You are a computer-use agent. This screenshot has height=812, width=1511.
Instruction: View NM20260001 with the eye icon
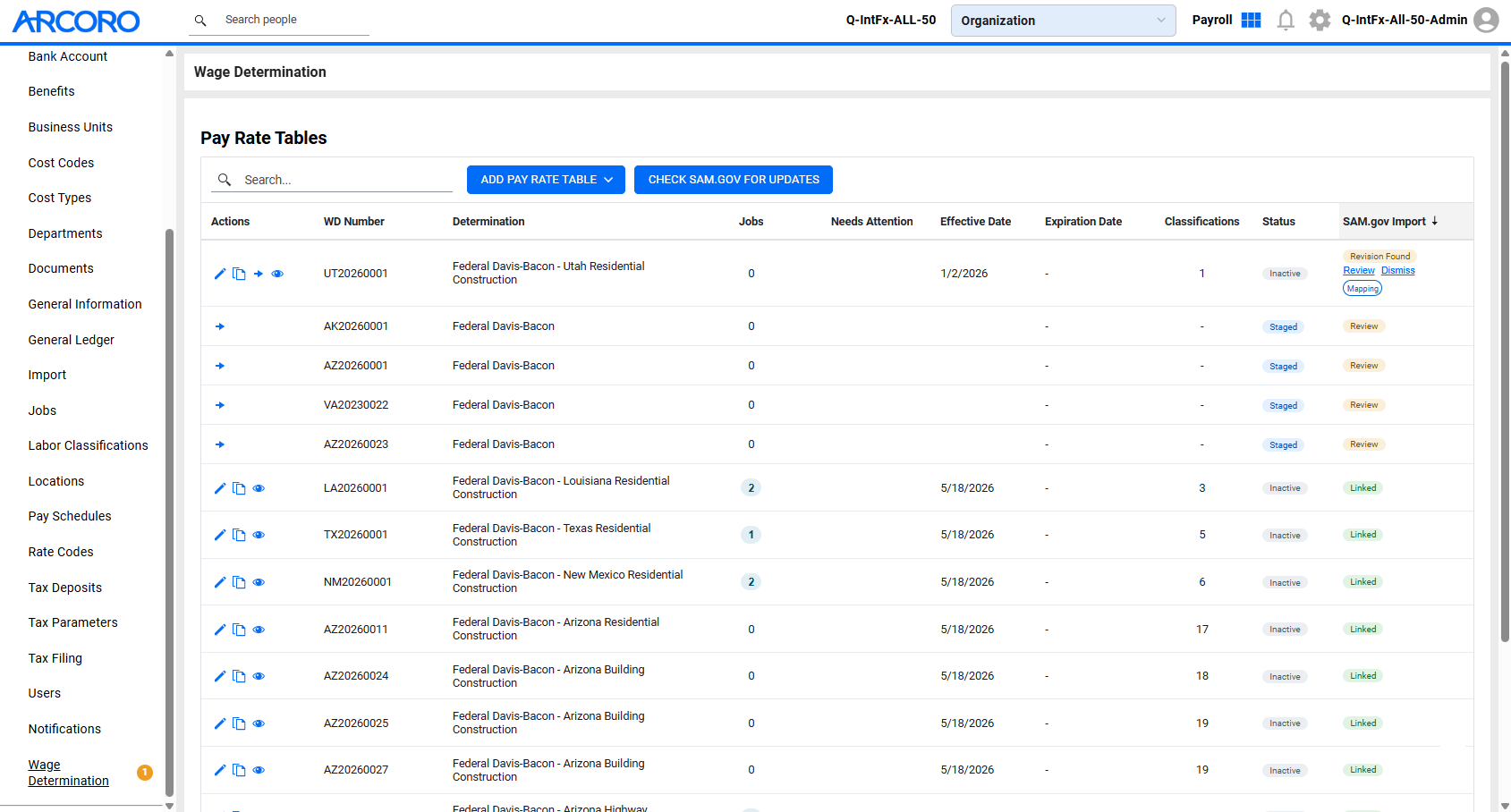point(259,582)
